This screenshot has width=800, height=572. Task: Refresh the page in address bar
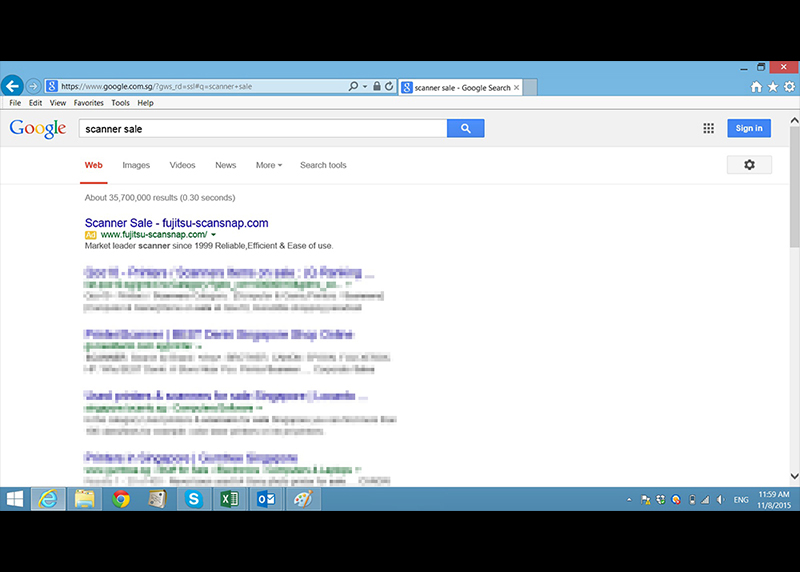388,87
